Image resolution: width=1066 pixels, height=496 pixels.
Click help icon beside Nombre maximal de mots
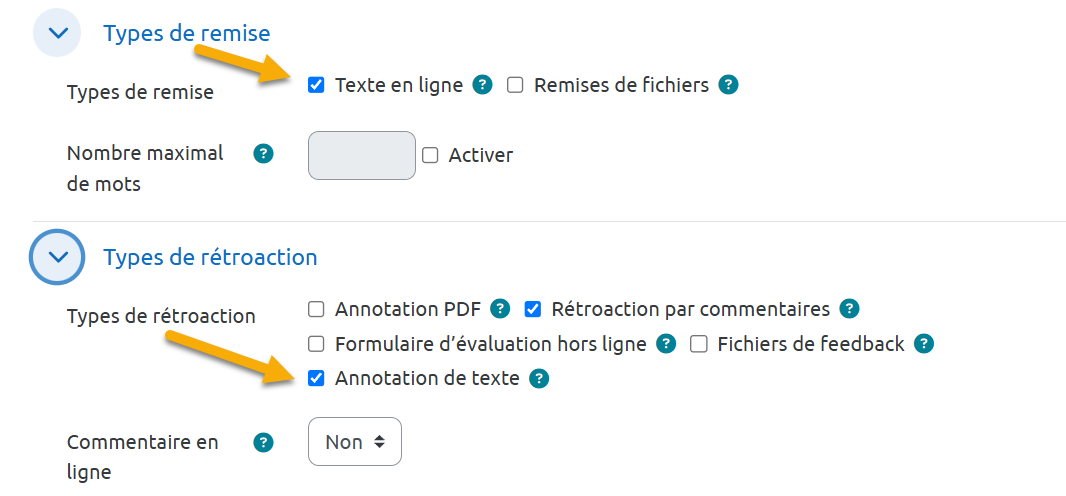(263, 154)
